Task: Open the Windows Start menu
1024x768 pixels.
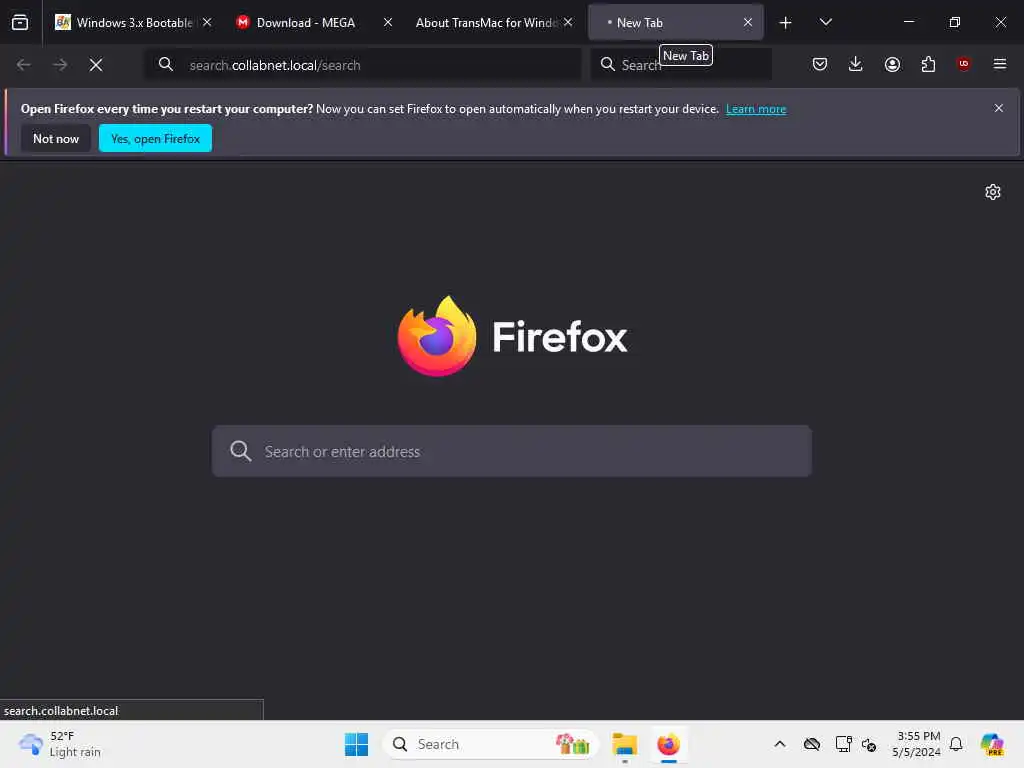Action: pos(357,744)
